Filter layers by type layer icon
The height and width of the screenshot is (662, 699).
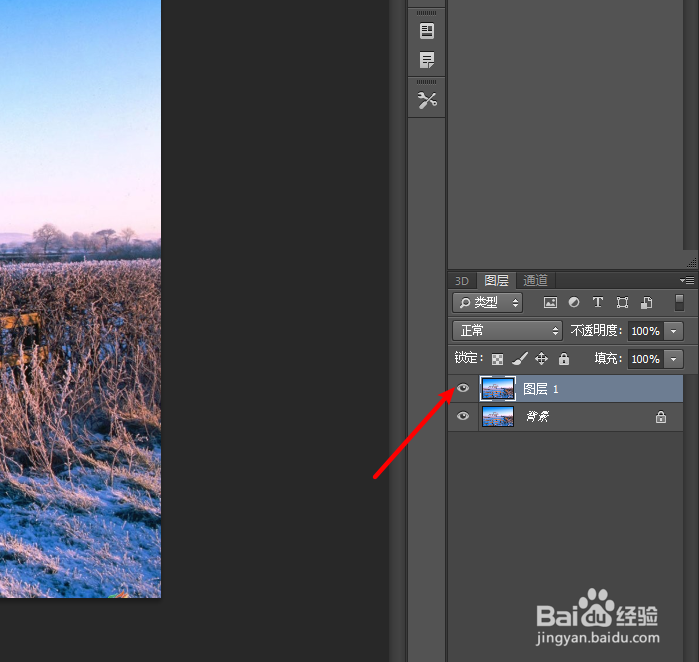pyautogui.click(x=598, y=302)
